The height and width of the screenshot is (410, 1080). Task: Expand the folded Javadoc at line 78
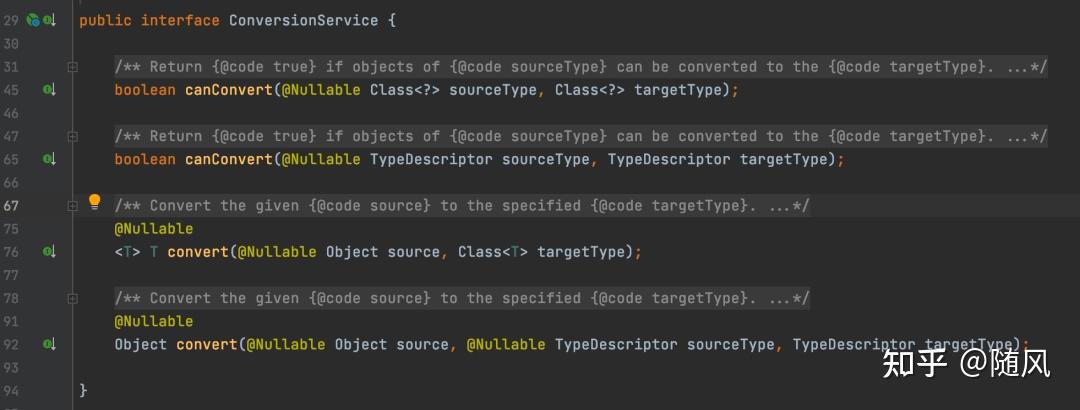(72, 298)
